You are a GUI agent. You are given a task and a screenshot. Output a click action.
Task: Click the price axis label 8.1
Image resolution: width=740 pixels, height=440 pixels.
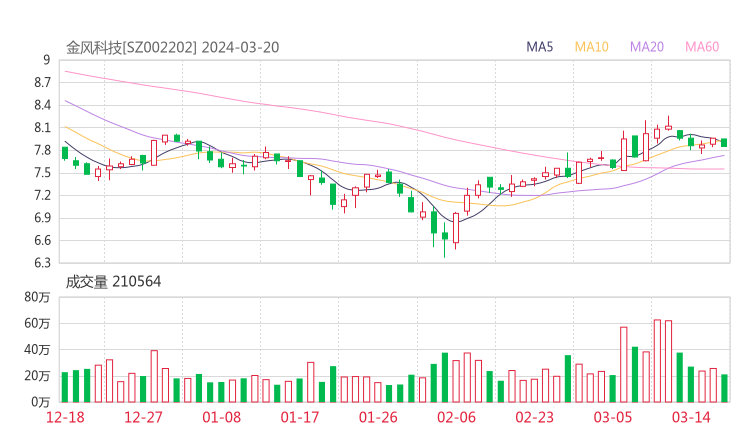coord(42,127)
